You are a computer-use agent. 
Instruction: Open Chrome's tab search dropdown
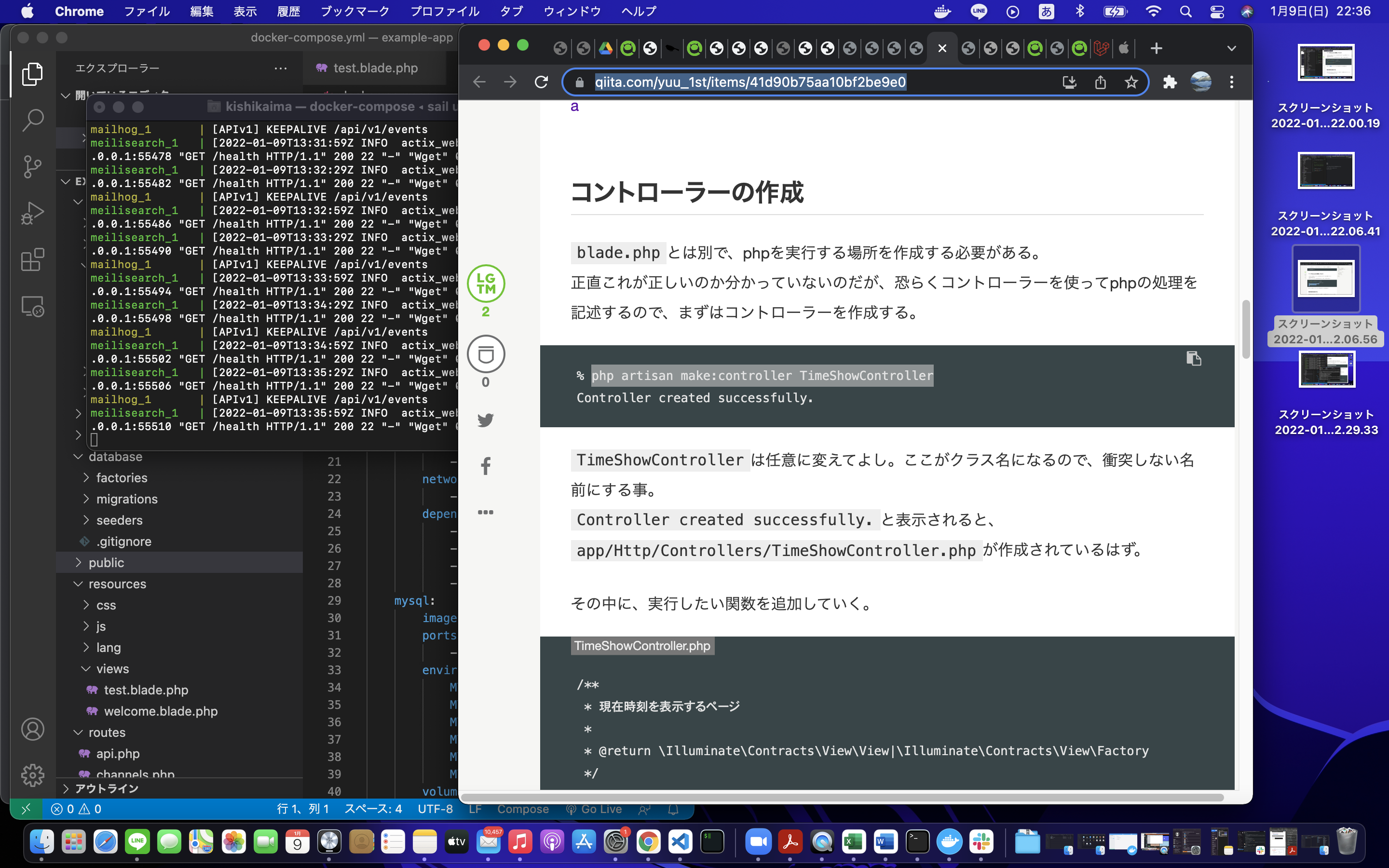1232,48
